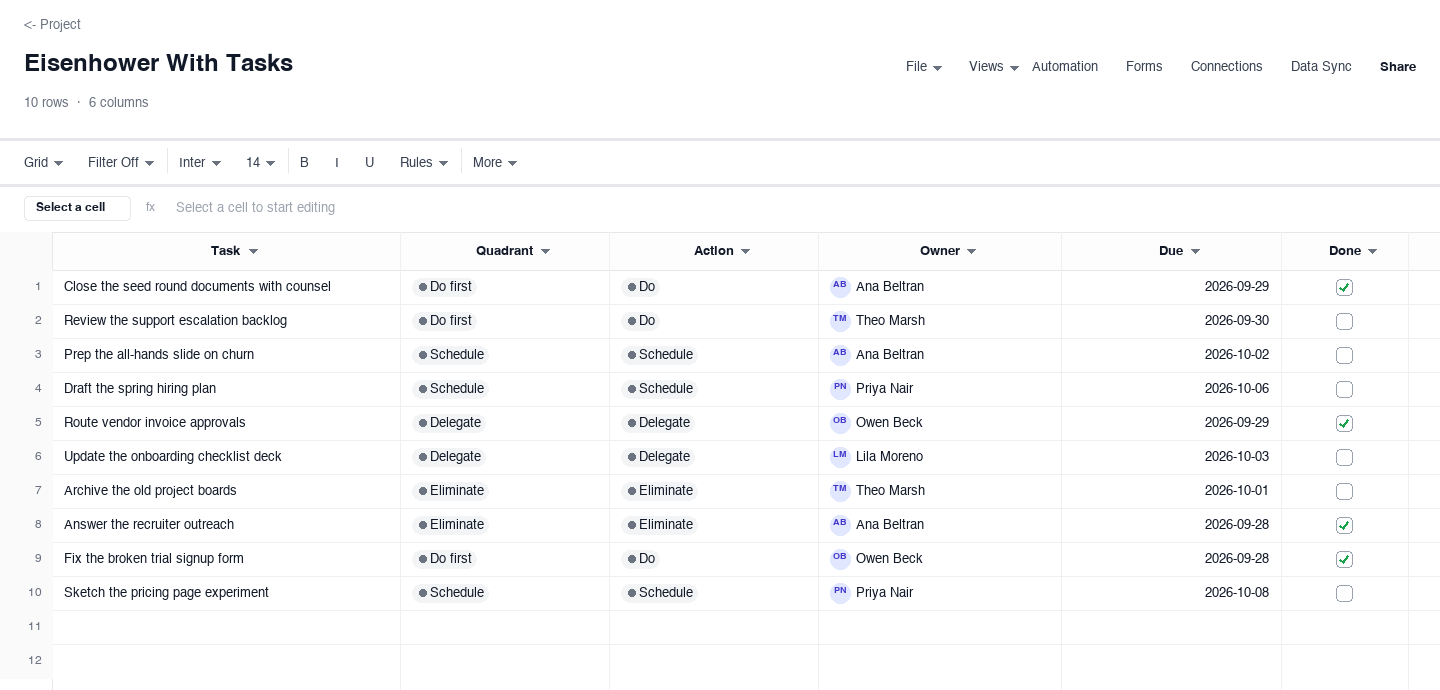Expand the Filter Off dropdown
Image resolution: width=1440 pixels, height=690 pixels.
coord(121,162)
